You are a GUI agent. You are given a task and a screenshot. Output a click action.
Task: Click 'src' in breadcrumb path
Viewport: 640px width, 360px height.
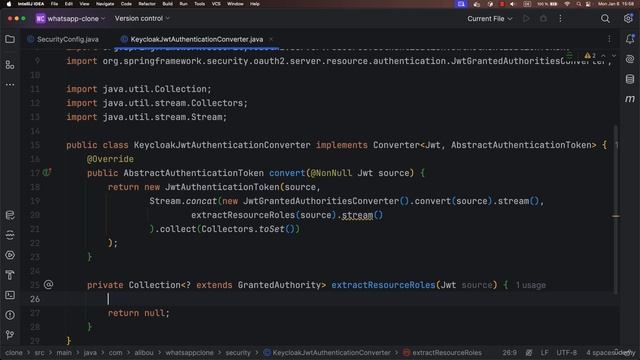39,352
